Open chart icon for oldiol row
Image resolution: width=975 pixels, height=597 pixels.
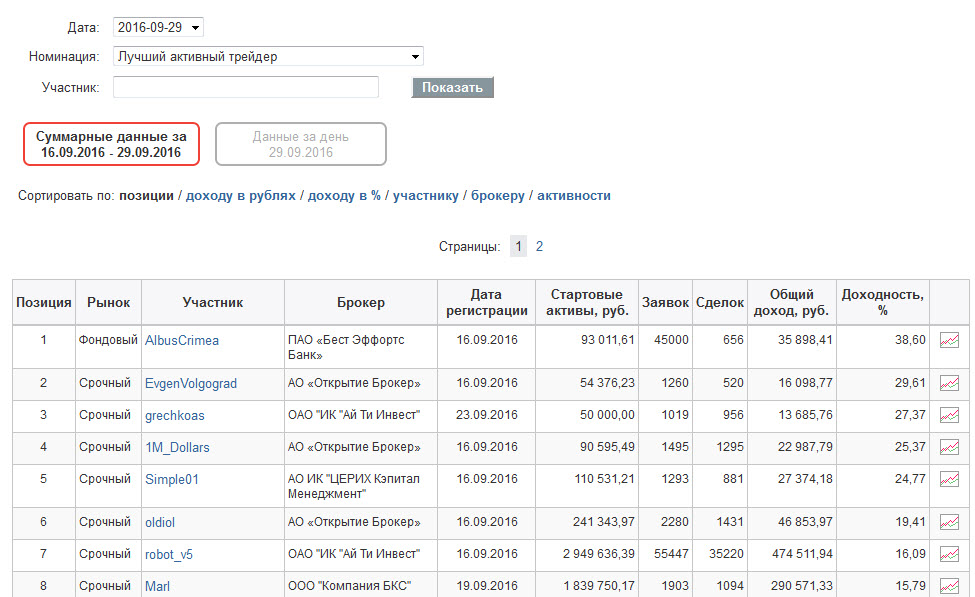click(949, 522)
